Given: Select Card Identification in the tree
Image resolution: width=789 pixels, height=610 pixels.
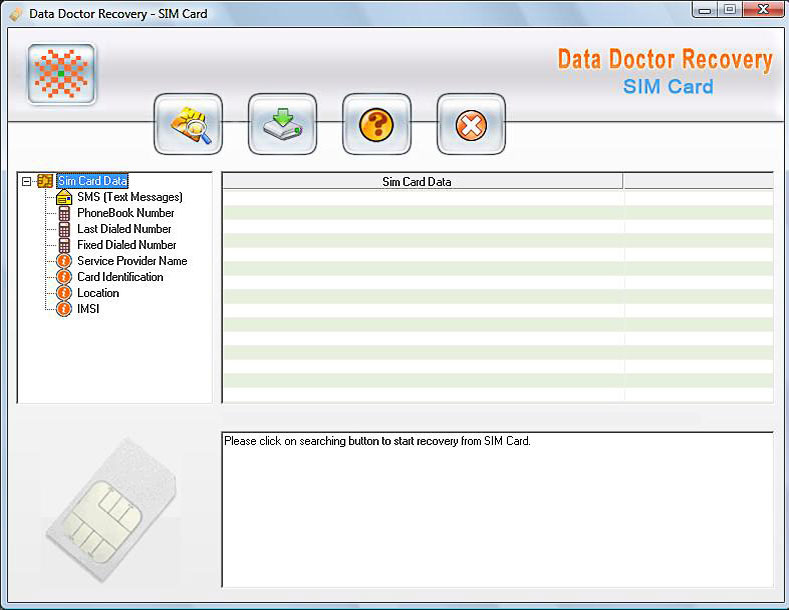Looking at the screenshot, I should click(x=120, y=277).
